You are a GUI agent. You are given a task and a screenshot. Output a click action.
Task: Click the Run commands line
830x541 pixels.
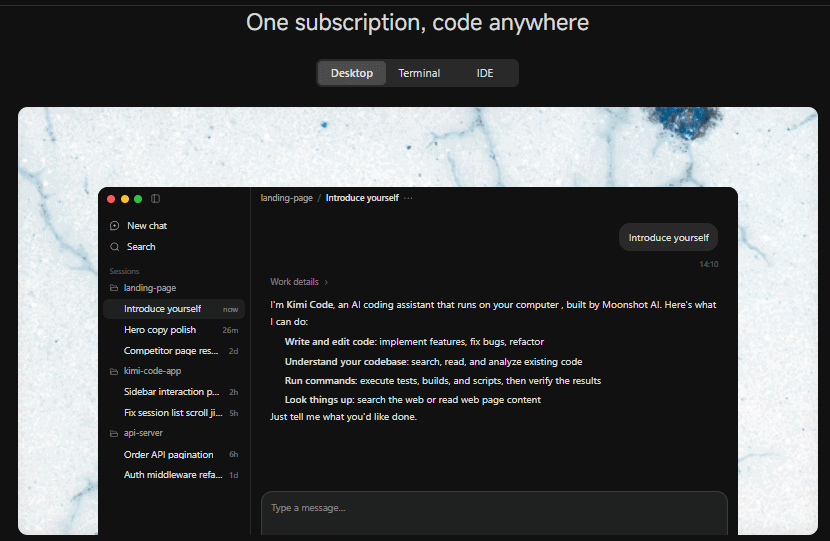click(x=443, y=381)
